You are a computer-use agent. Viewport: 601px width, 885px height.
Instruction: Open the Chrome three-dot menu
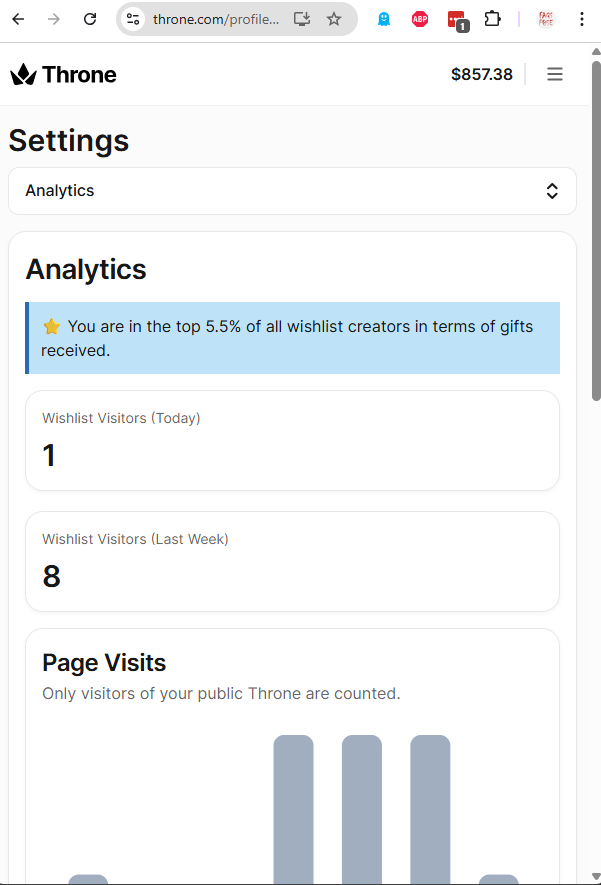pyautogui.click(x=582, y=19)
